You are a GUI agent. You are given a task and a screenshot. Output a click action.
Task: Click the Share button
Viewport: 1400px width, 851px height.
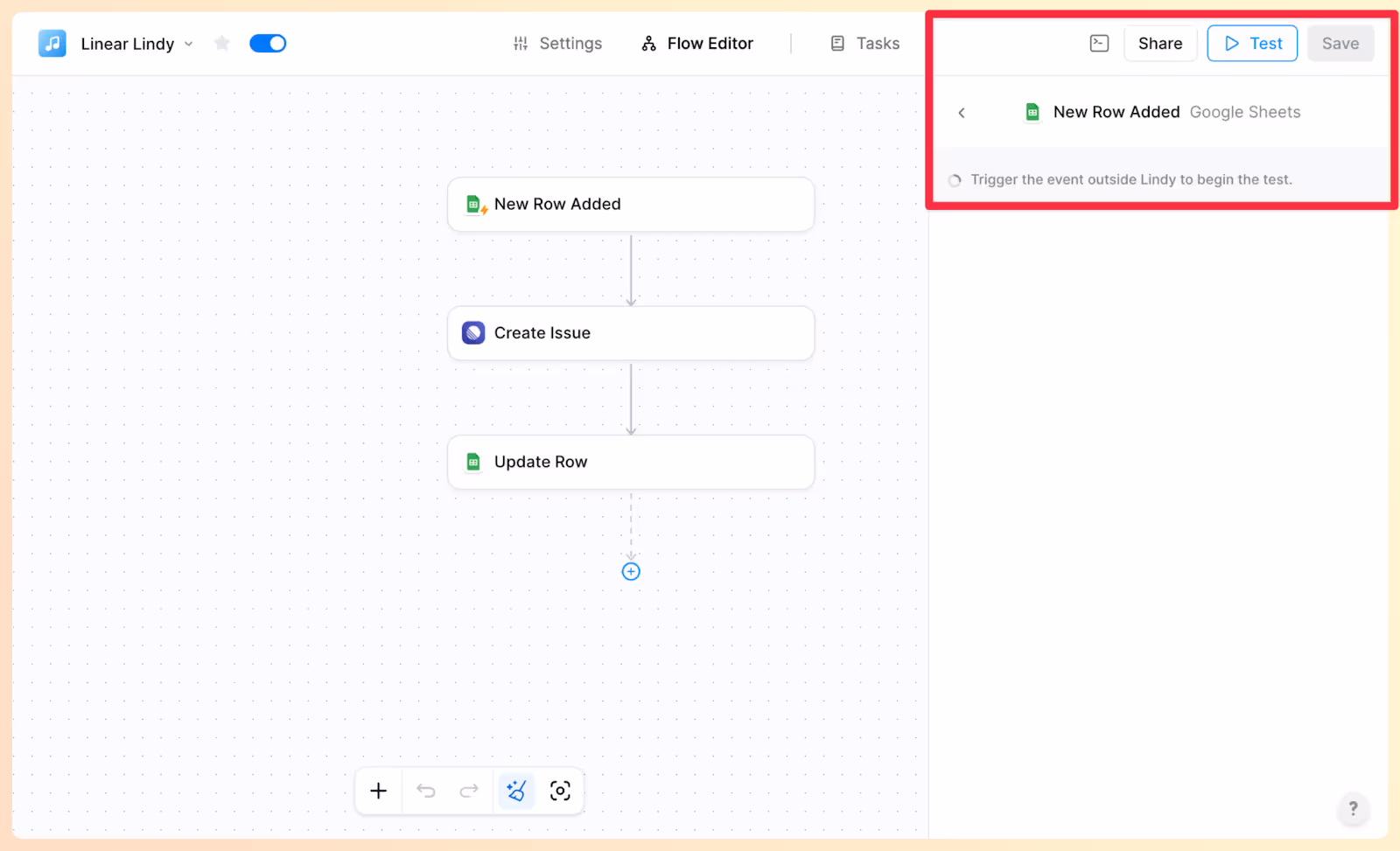click(1160, 43)
